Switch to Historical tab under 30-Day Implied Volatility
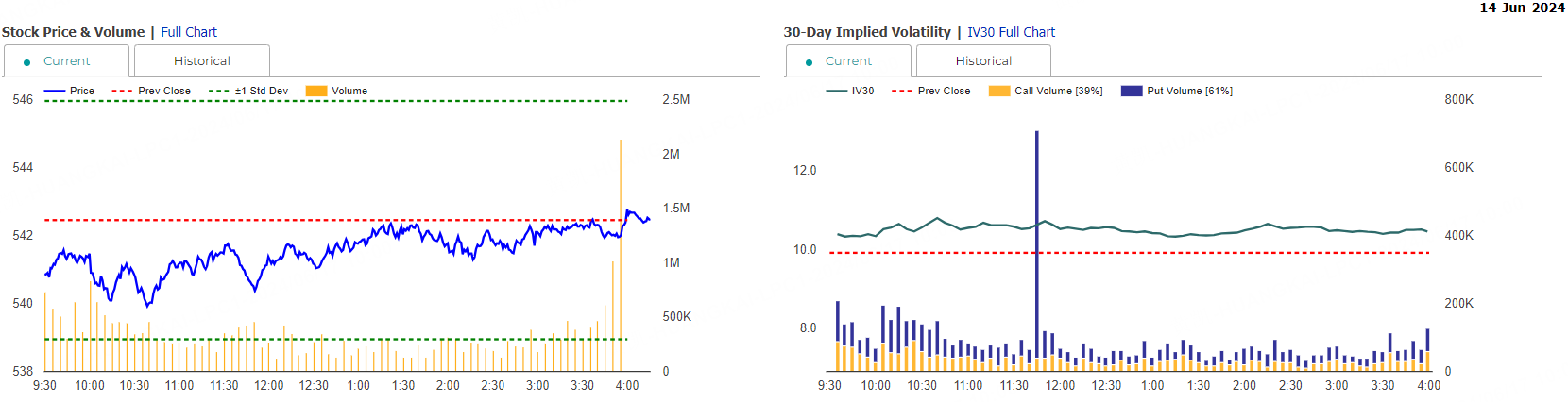The width and height of the screenshot is (1568, 402). click(x=983, y=61)
